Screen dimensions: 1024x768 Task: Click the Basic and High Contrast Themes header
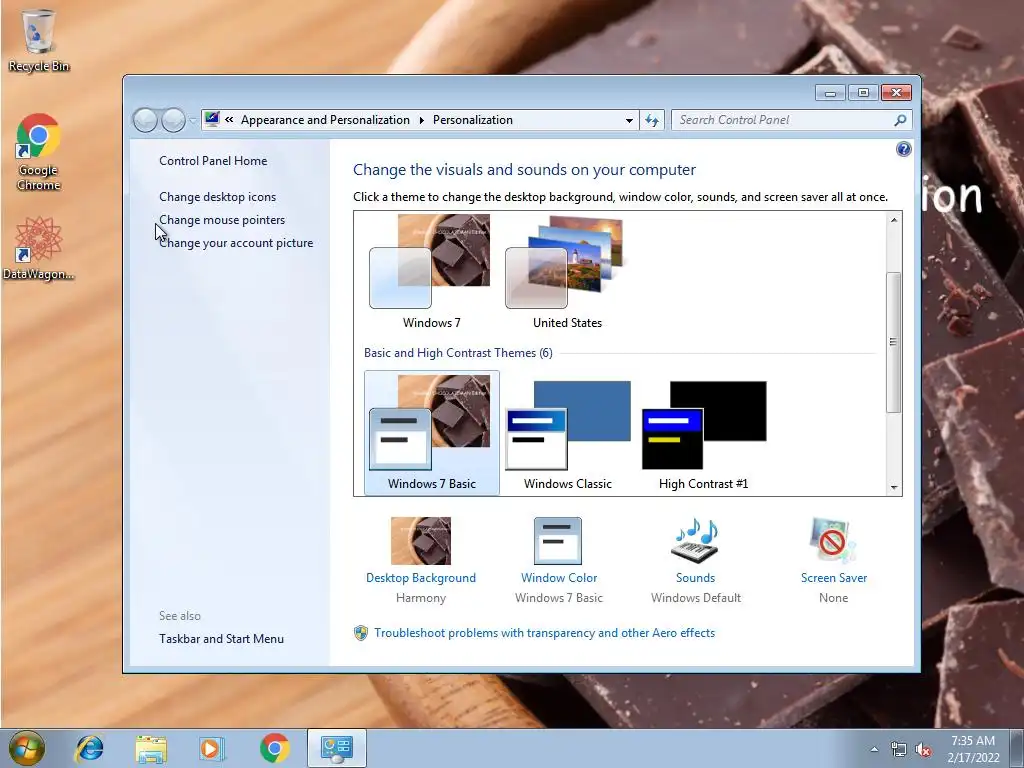point(458,353)
